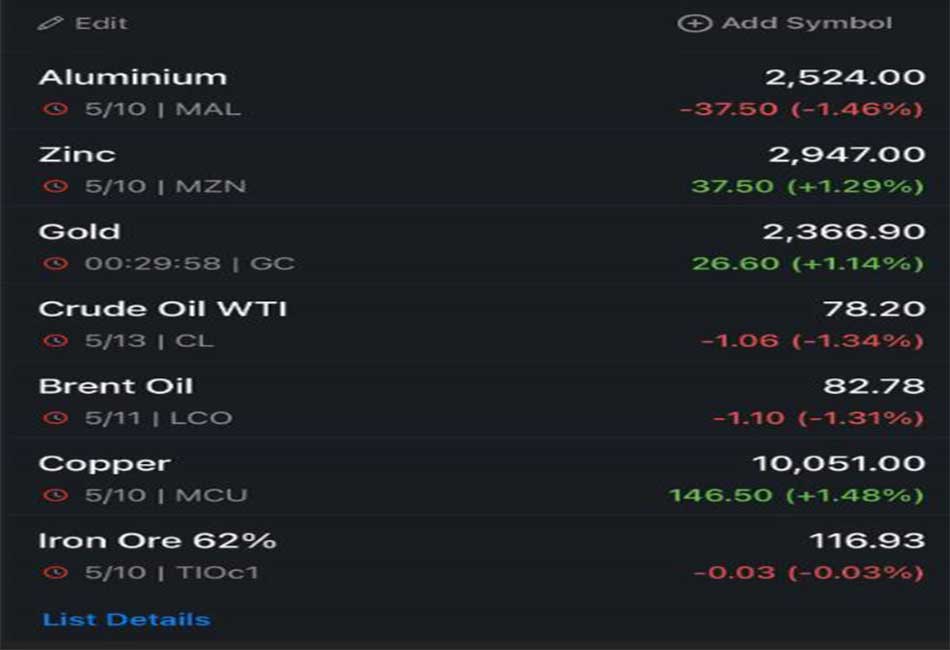Open the Crude Oil WTI name

coord(162,309)
